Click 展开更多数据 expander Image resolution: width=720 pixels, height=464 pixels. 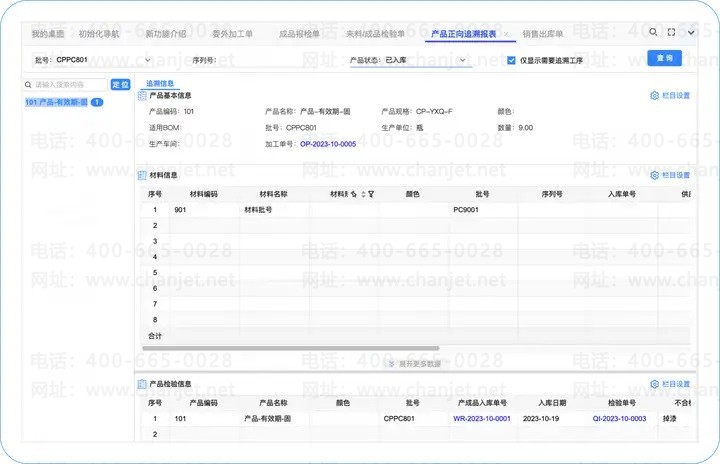pyautogui.click(x=415, y=363)
